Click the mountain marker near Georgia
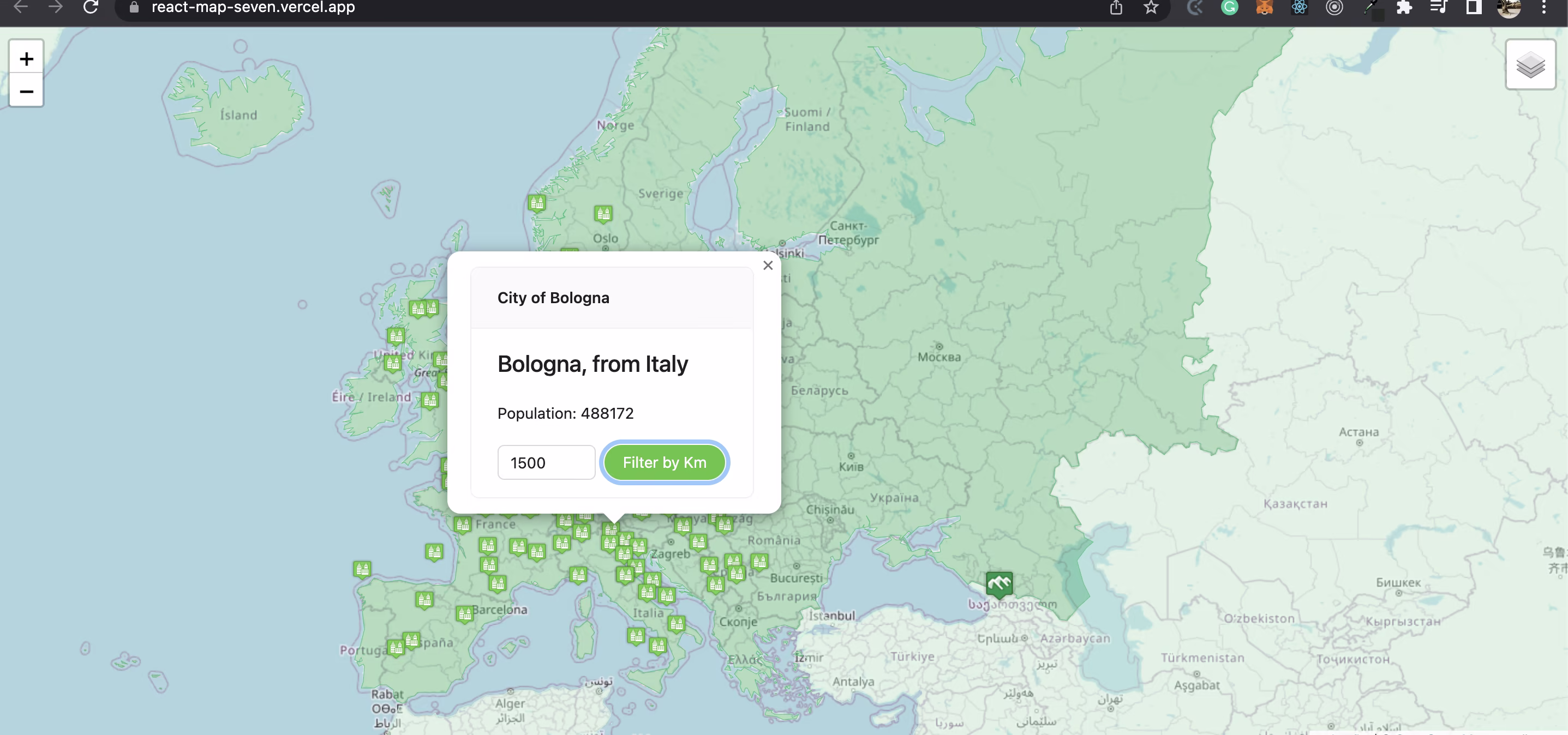 coord(999,583)
